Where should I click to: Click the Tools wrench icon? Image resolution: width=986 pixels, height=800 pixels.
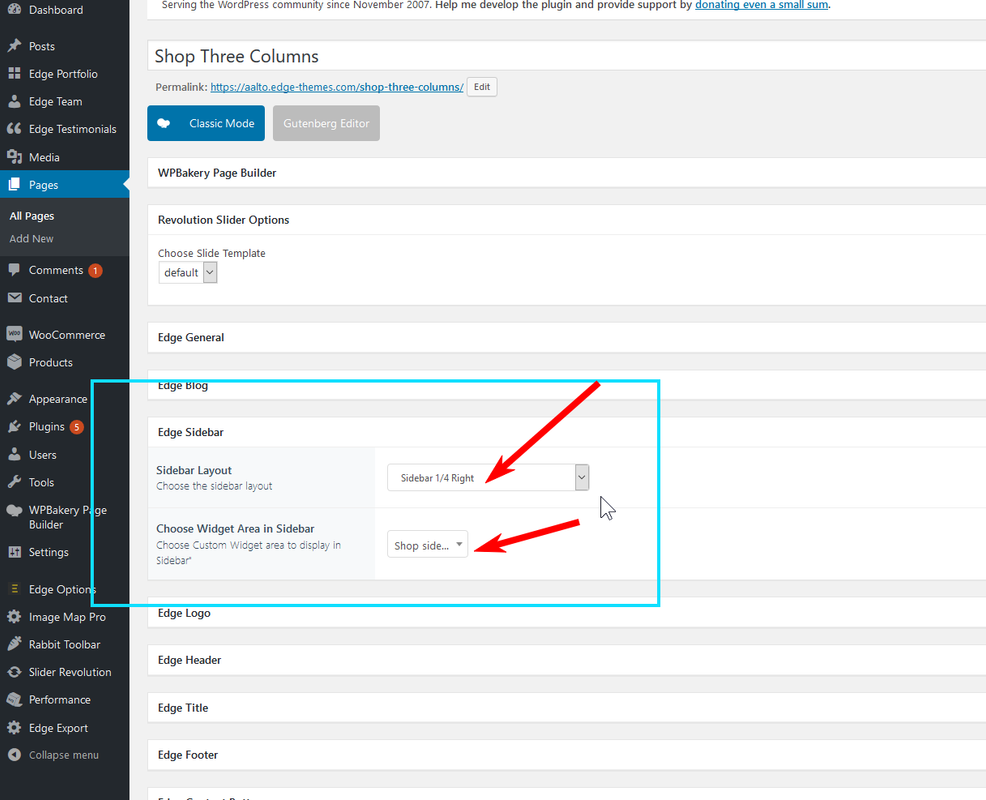[14, 482]
